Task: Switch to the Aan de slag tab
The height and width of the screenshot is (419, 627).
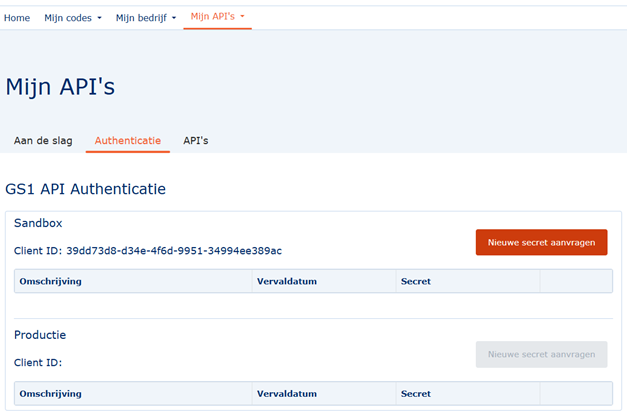Action: pos(43,141)
